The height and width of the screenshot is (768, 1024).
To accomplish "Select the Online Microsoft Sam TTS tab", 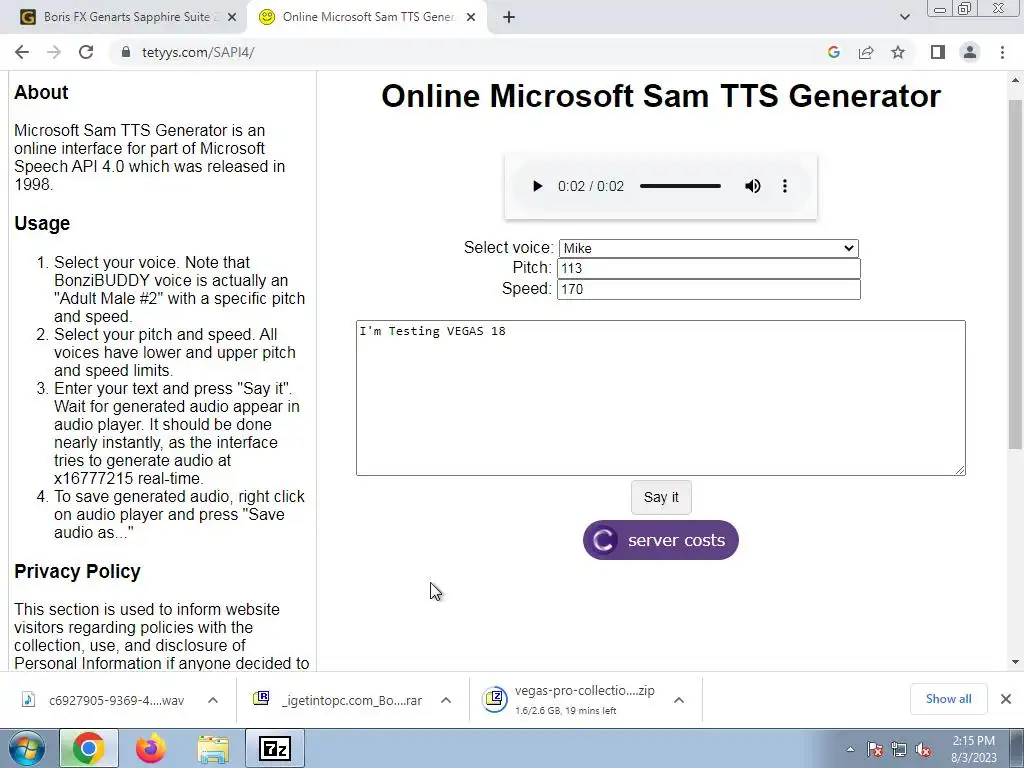I will point(366,17).
